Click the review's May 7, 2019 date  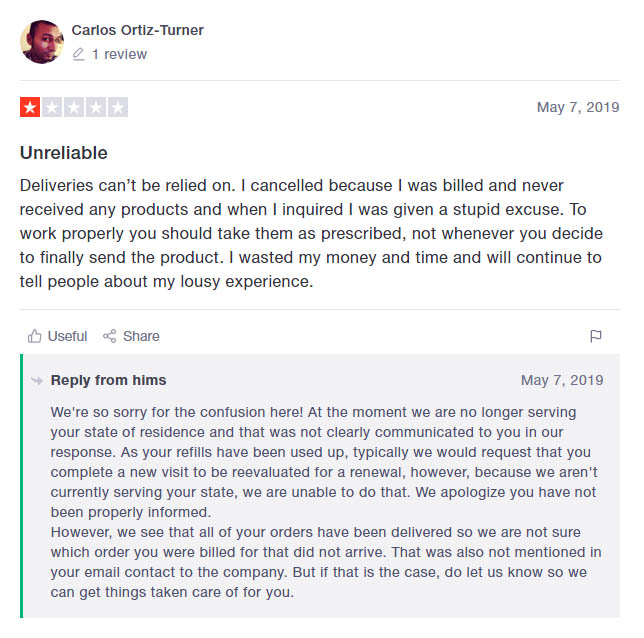(x=577, y=108)
